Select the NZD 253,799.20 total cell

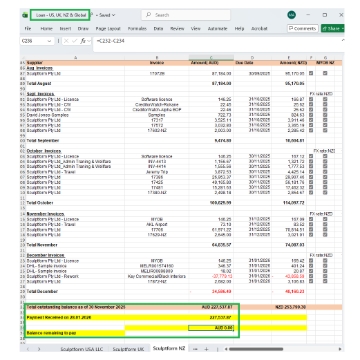click(x=289, y=307)
